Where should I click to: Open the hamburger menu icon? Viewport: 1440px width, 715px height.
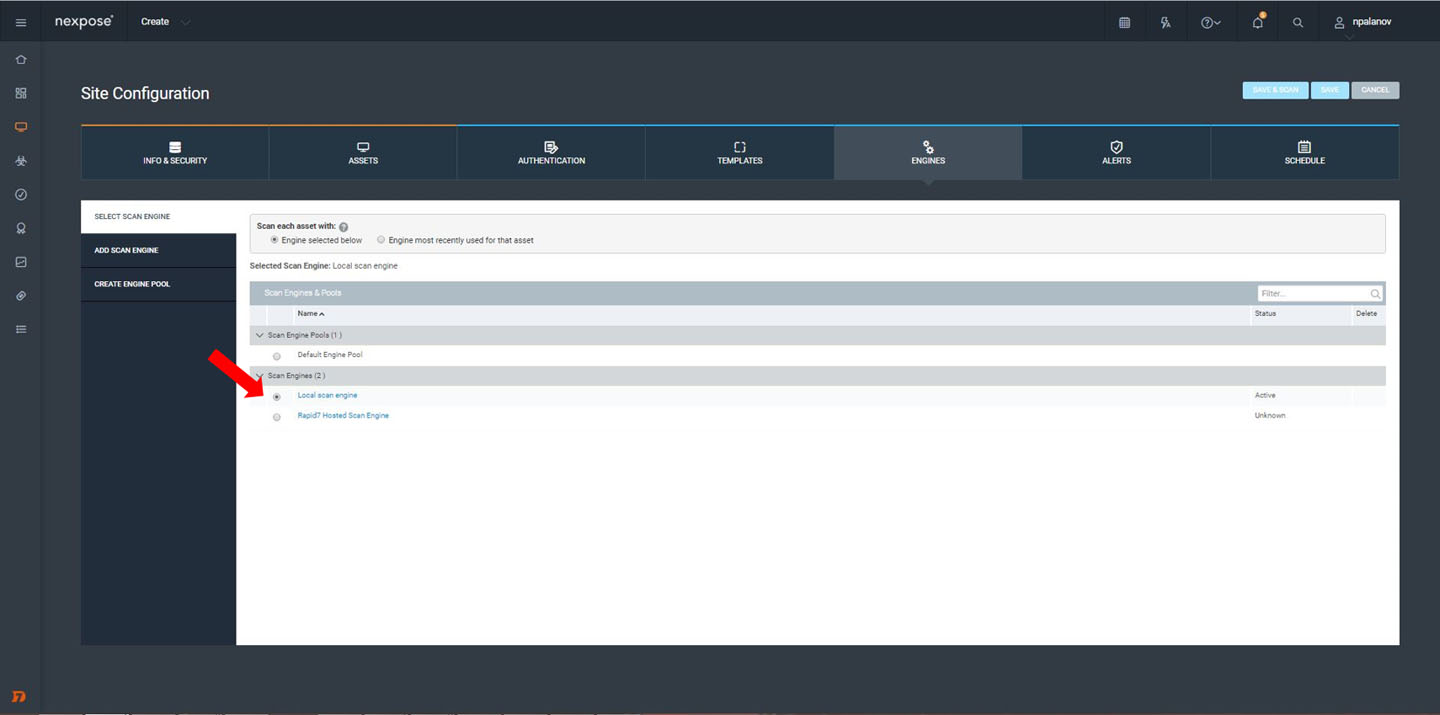(x=21, y=22)
